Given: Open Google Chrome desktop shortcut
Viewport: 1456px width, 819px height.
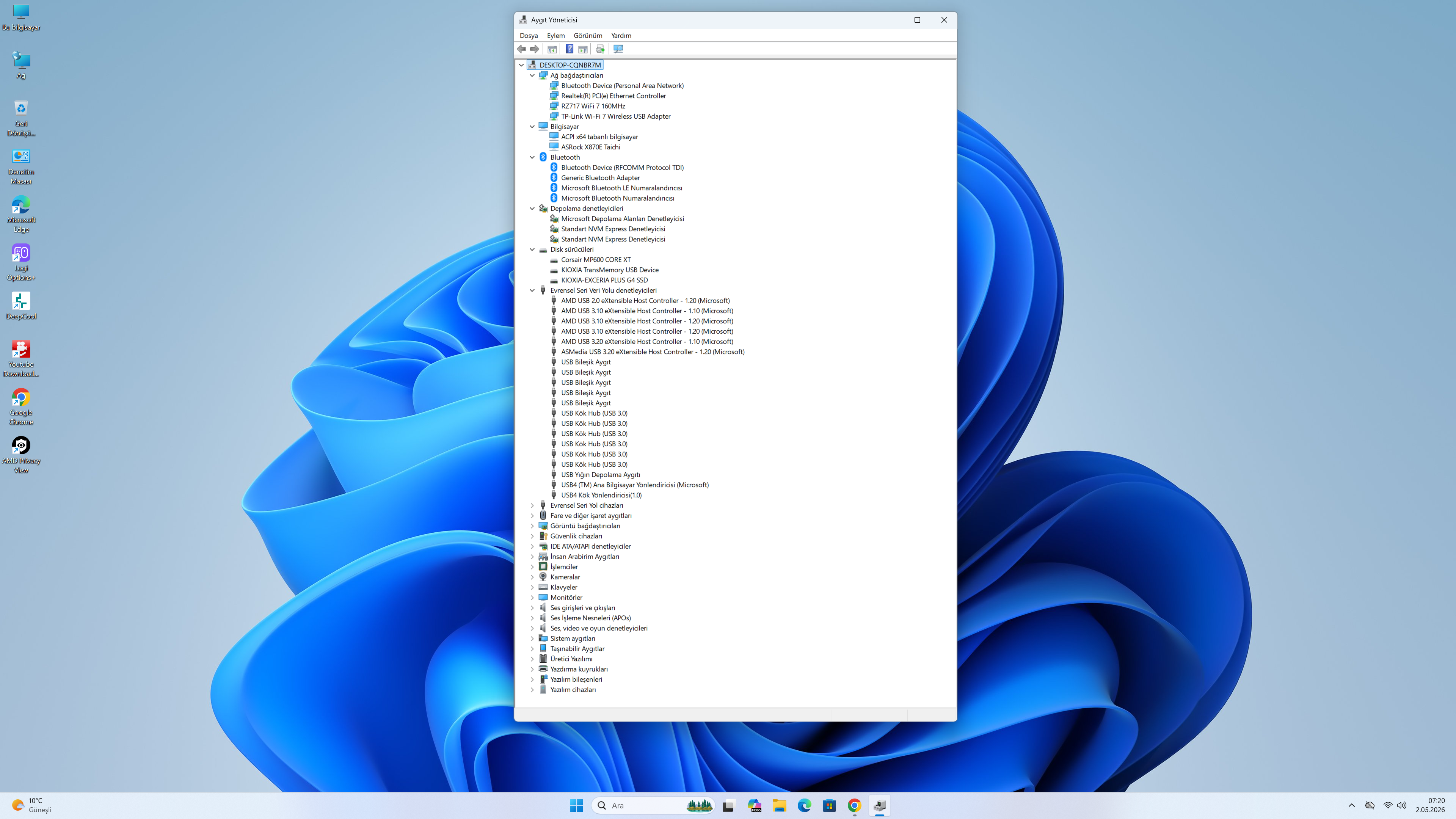Looking at the screenshot, I should pos(21,407).
